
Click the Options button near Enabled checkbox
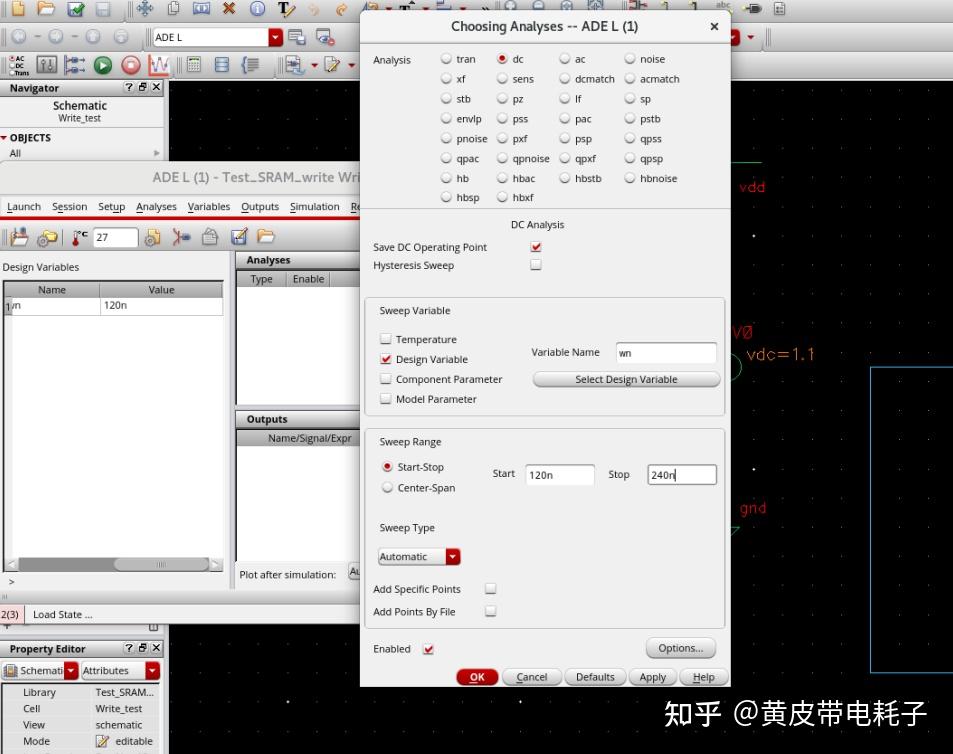pyautogui.click(x=680, y=648)
